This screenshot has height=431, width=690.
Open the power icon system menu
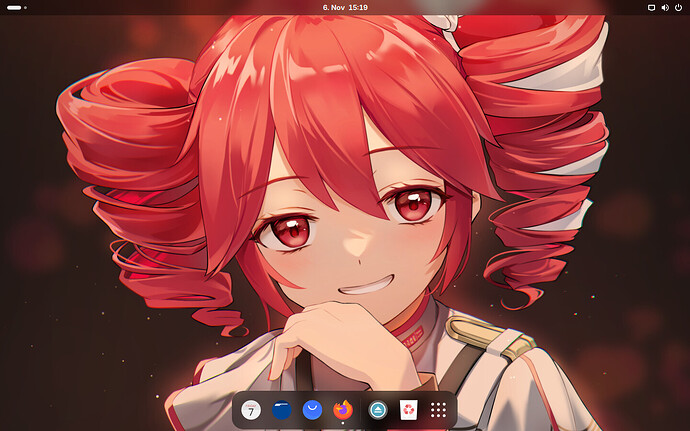click(679, 7)
